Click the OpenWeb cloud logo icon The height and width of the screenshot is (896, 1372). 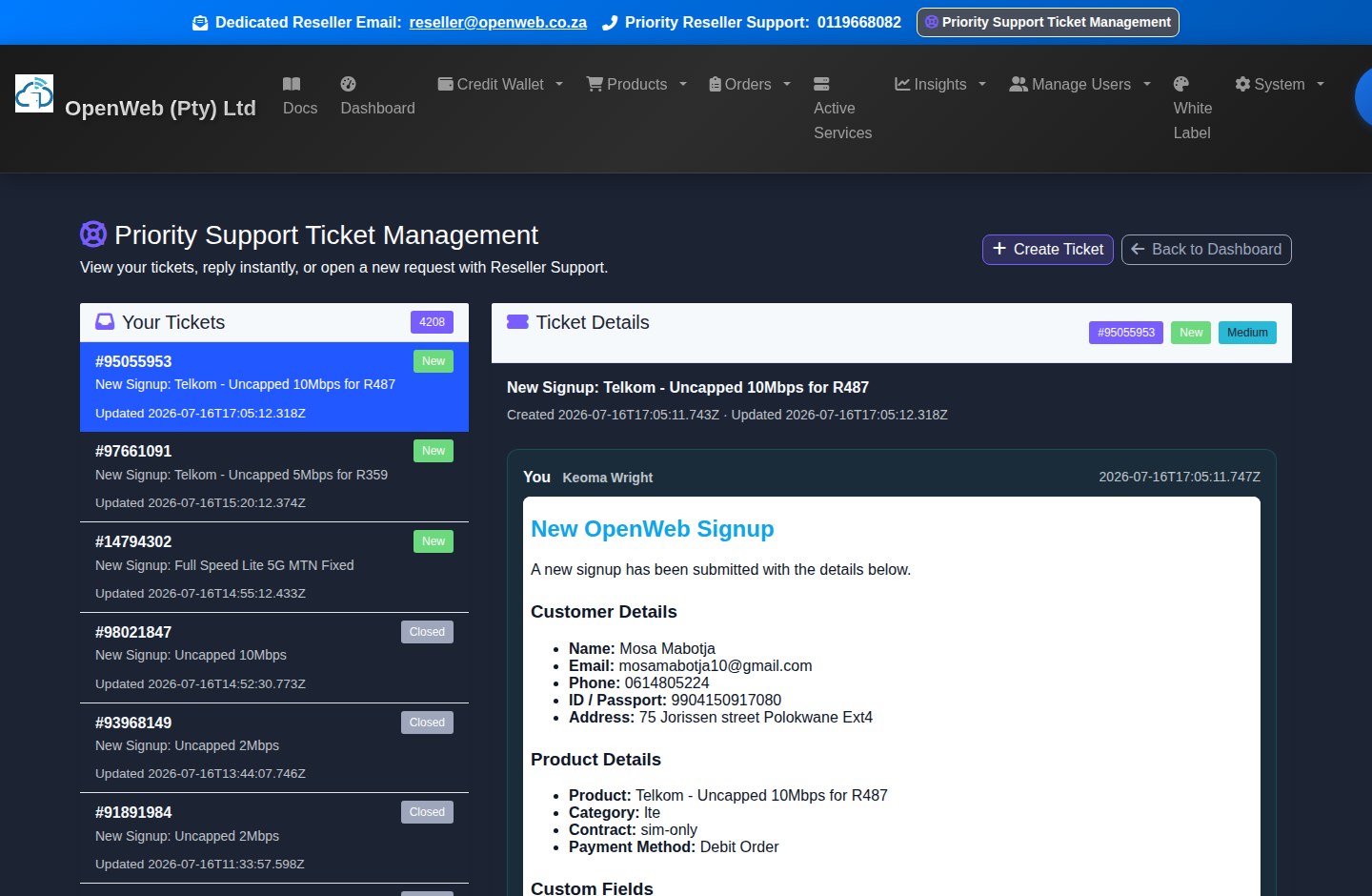[34, 93]
